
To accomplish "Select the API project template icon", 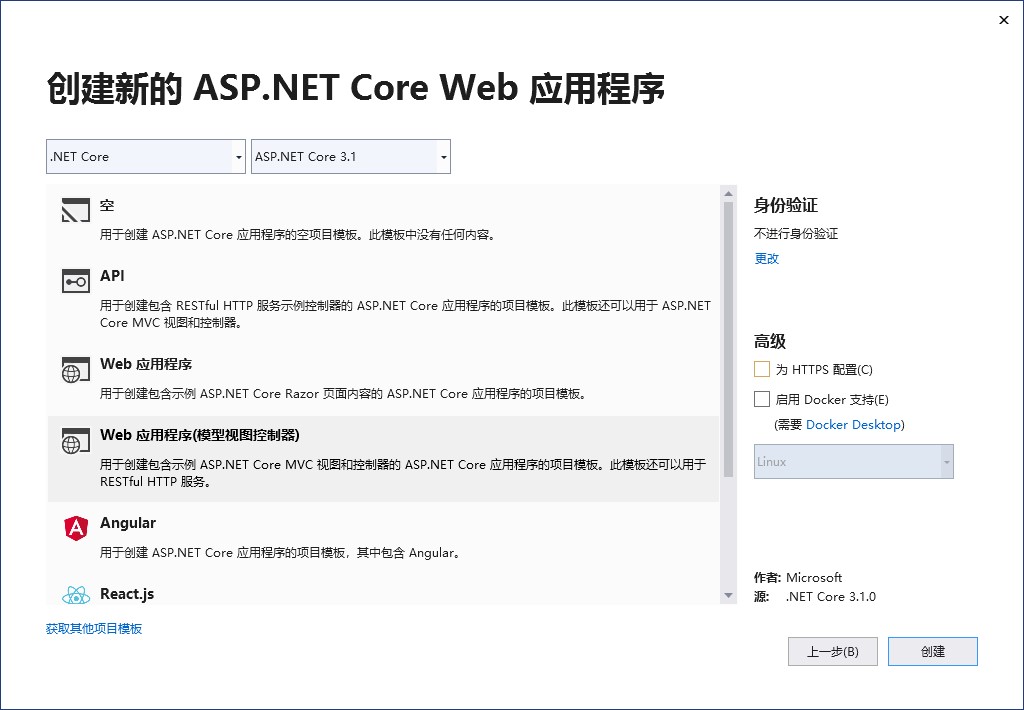I will pos(75,281).
